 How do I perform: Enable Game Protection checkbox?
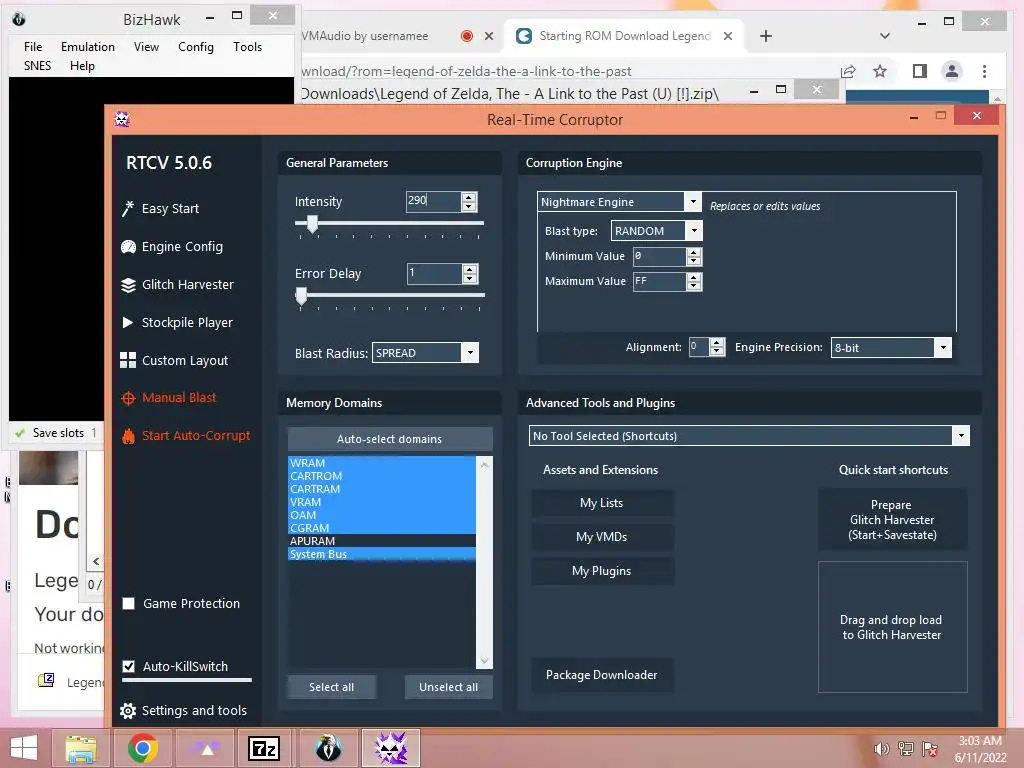point(129,603)
